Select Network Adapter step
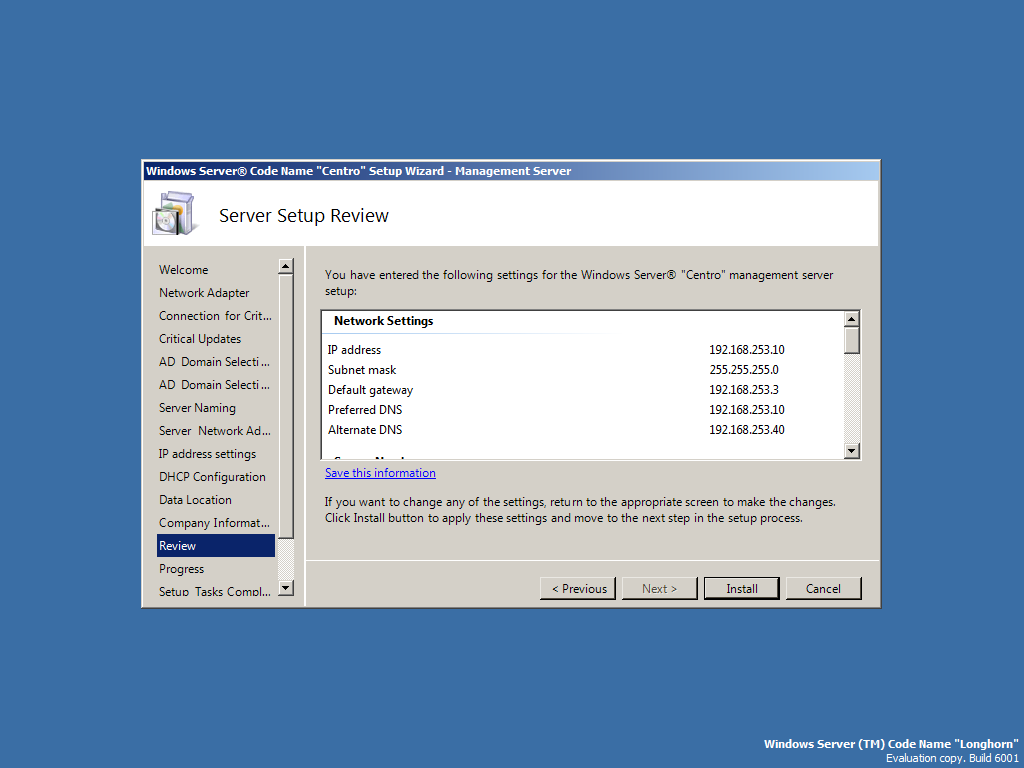1024x768 pixels. click(x=204, y=293)
